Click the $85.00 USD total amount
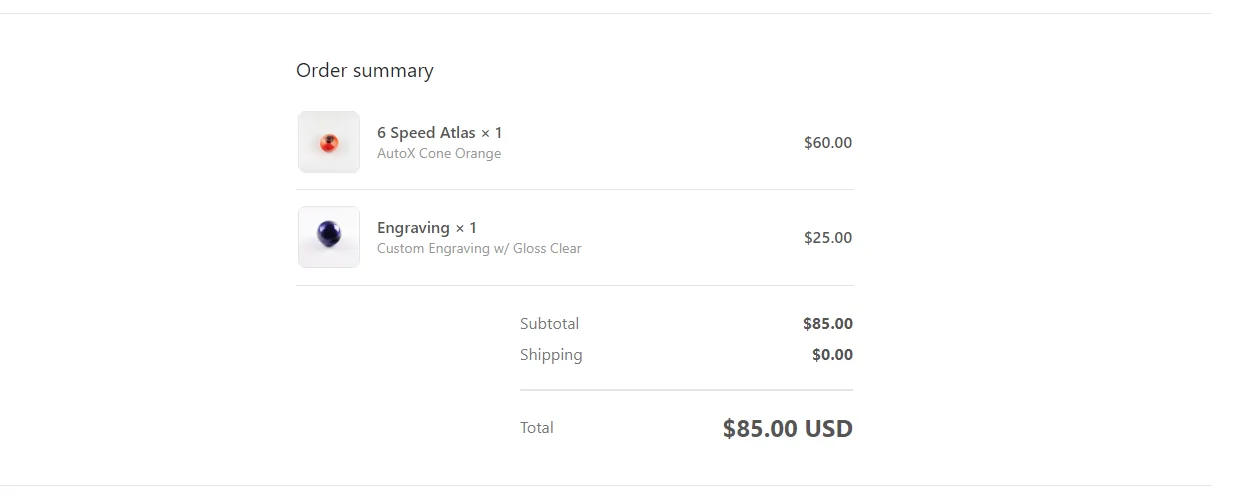The image size is (1236, 496). click(788, 429)
